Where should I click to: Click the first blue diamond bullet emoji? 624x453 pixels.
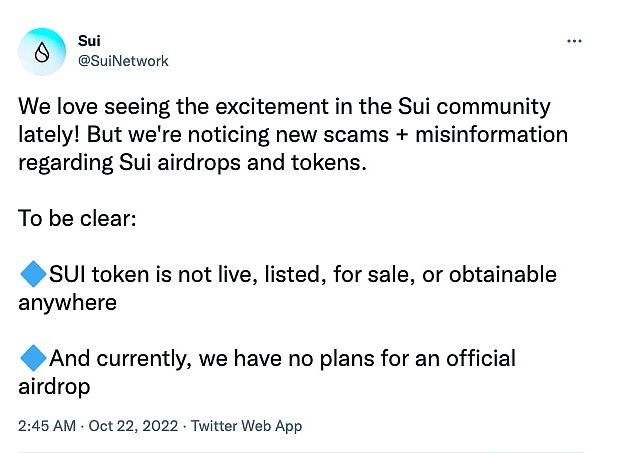coord(33,274)
